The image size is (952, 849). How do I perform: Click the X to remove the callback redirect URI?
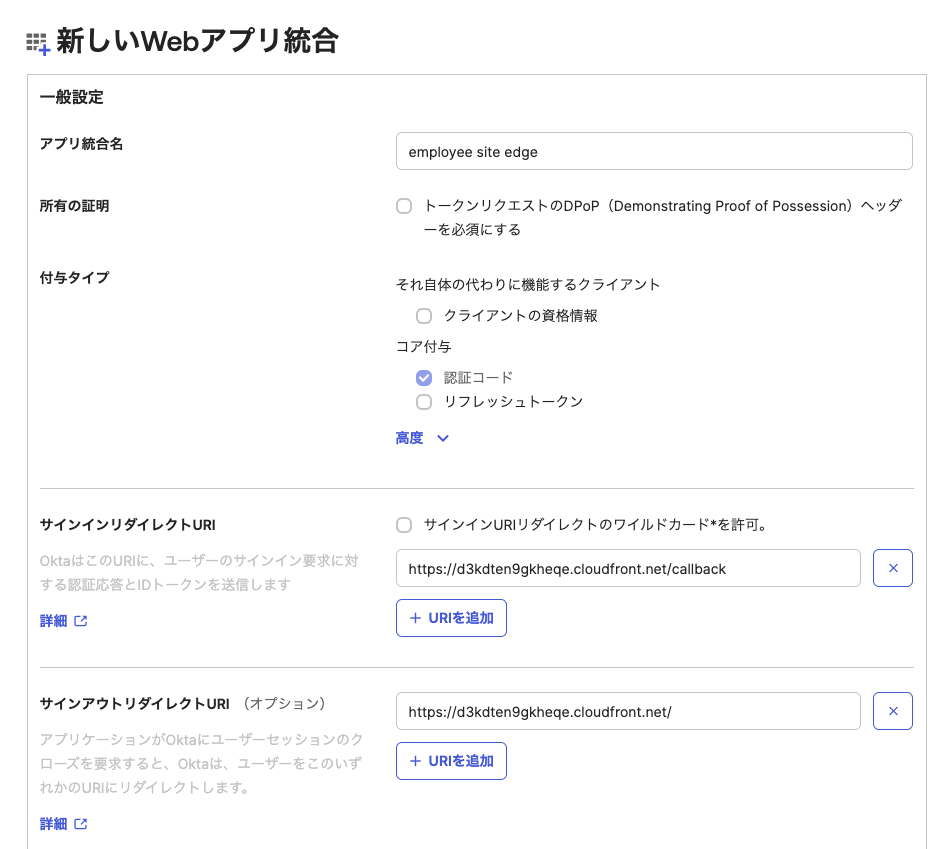coord(892,568)
